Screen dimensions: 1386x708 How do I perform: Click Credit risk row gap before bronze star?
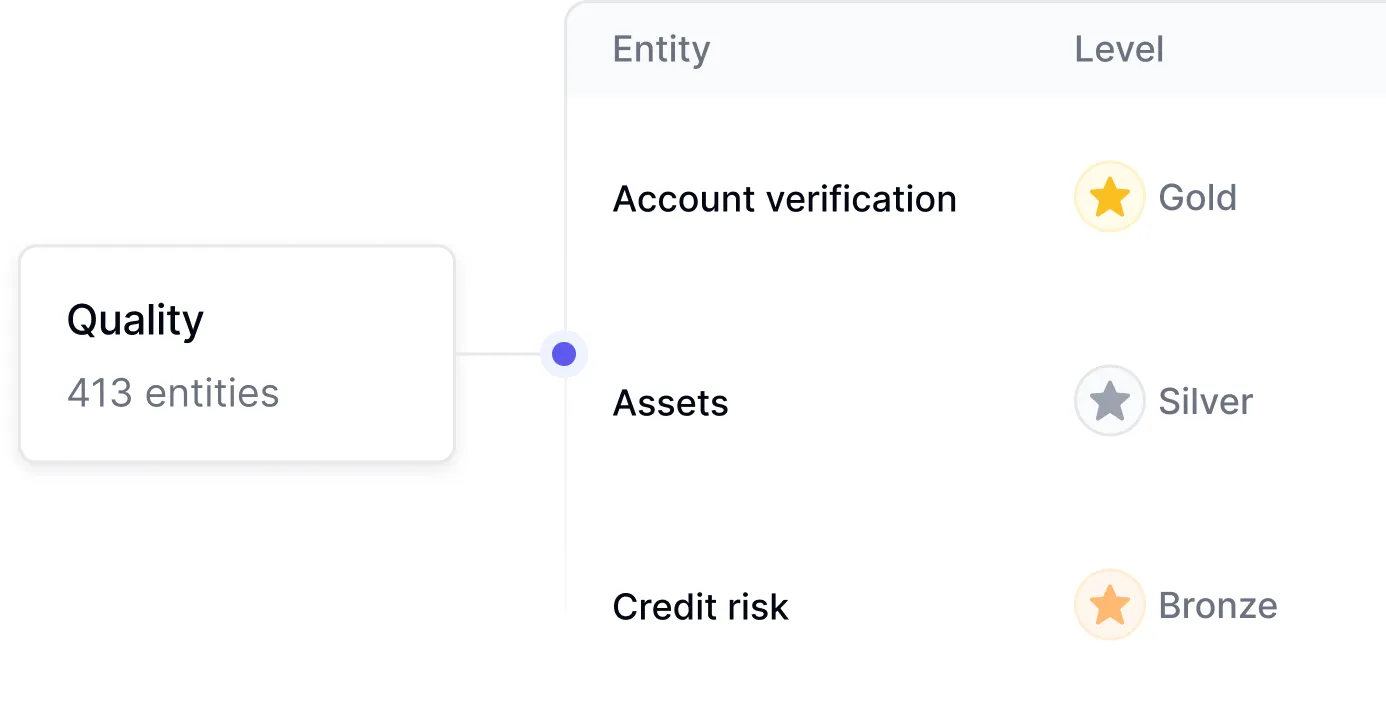930,607
